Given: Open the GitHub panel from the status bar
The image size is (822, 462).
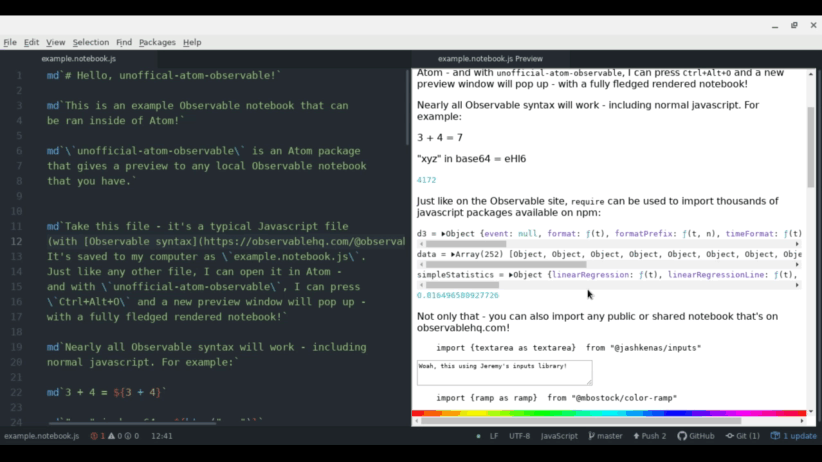Looking at the screenshot, I should [696, 436].
